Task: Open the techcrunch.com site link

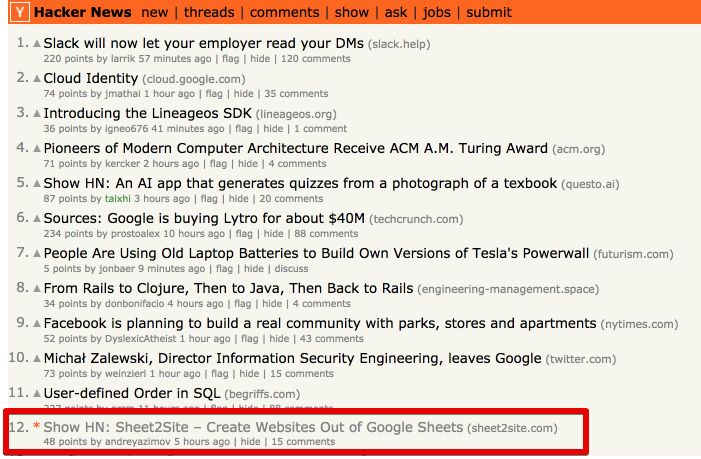Action: click(x=416, y=219)
